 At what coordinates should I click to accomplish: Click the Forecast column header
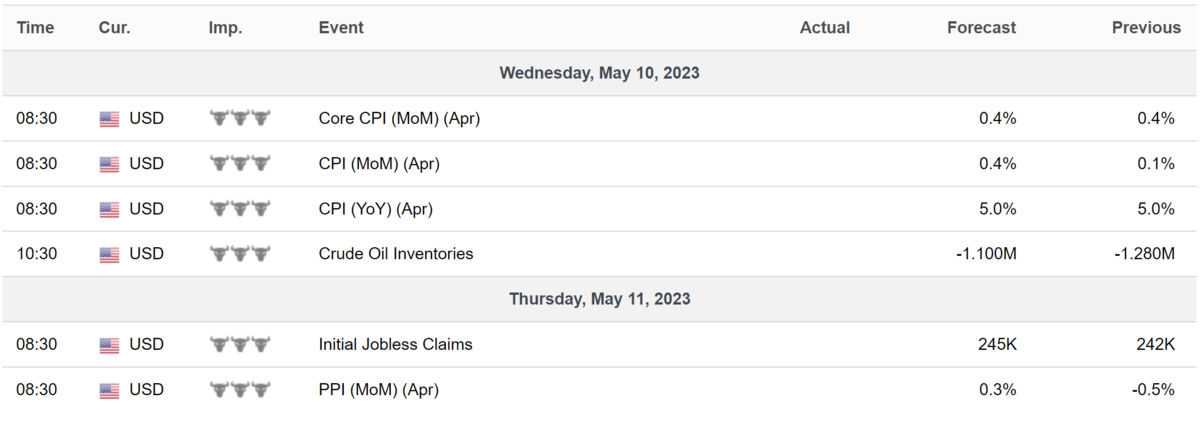pyautogui.click(x=982, y=28)
